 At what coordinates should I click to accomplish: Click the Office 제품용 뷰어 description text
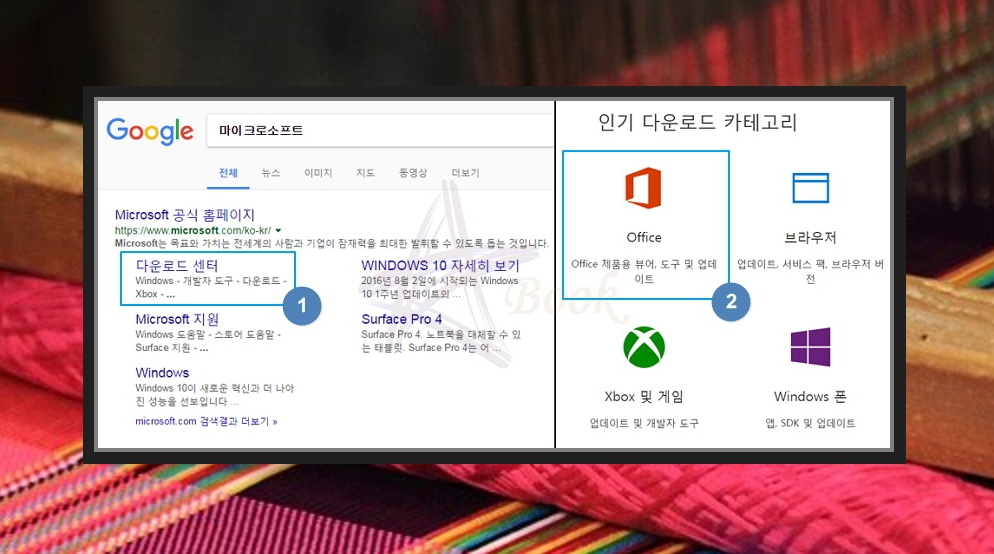tap(644, 271)
